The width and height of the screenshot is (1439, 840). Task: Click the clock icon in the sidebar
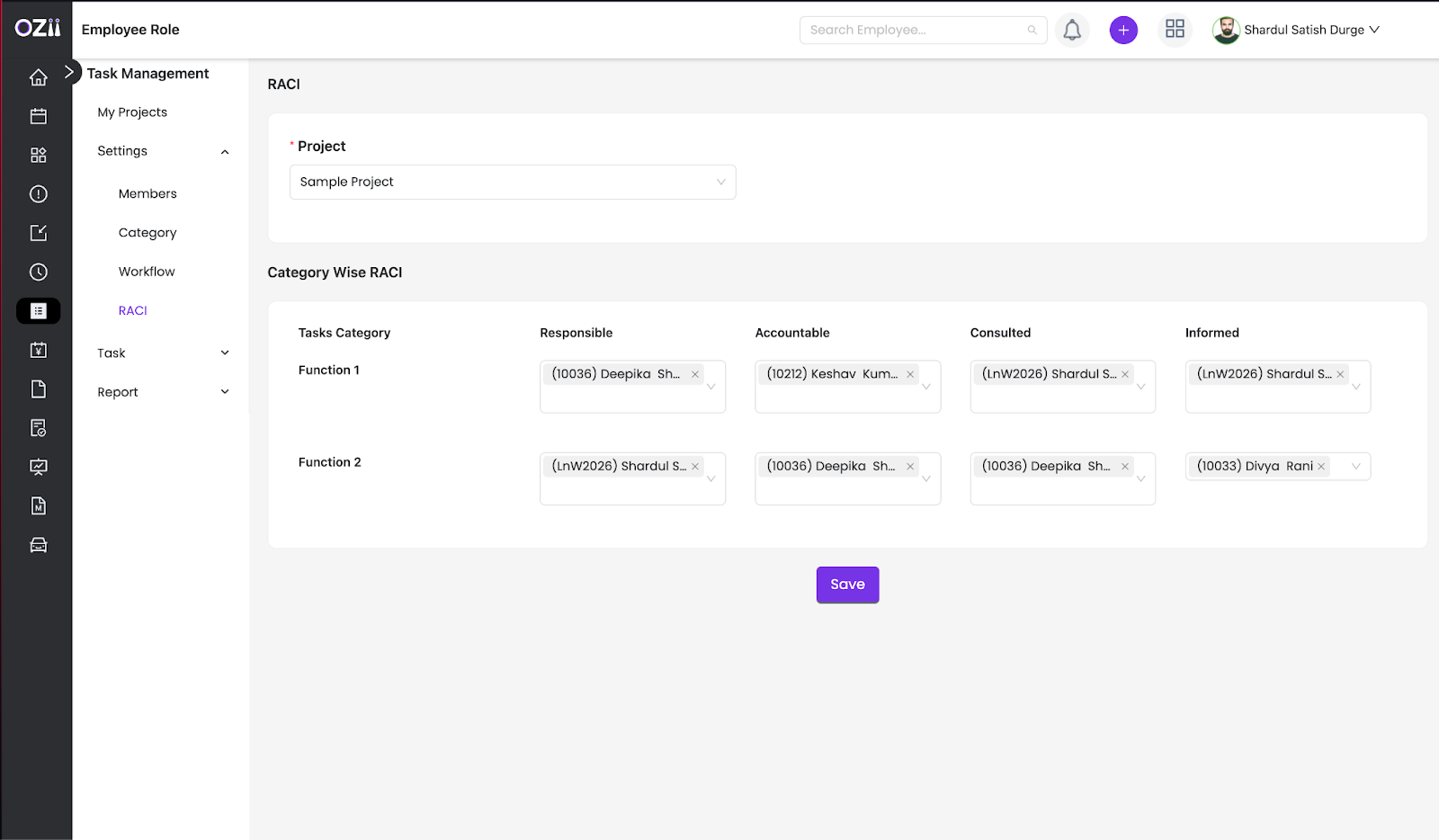click(38, 272)
